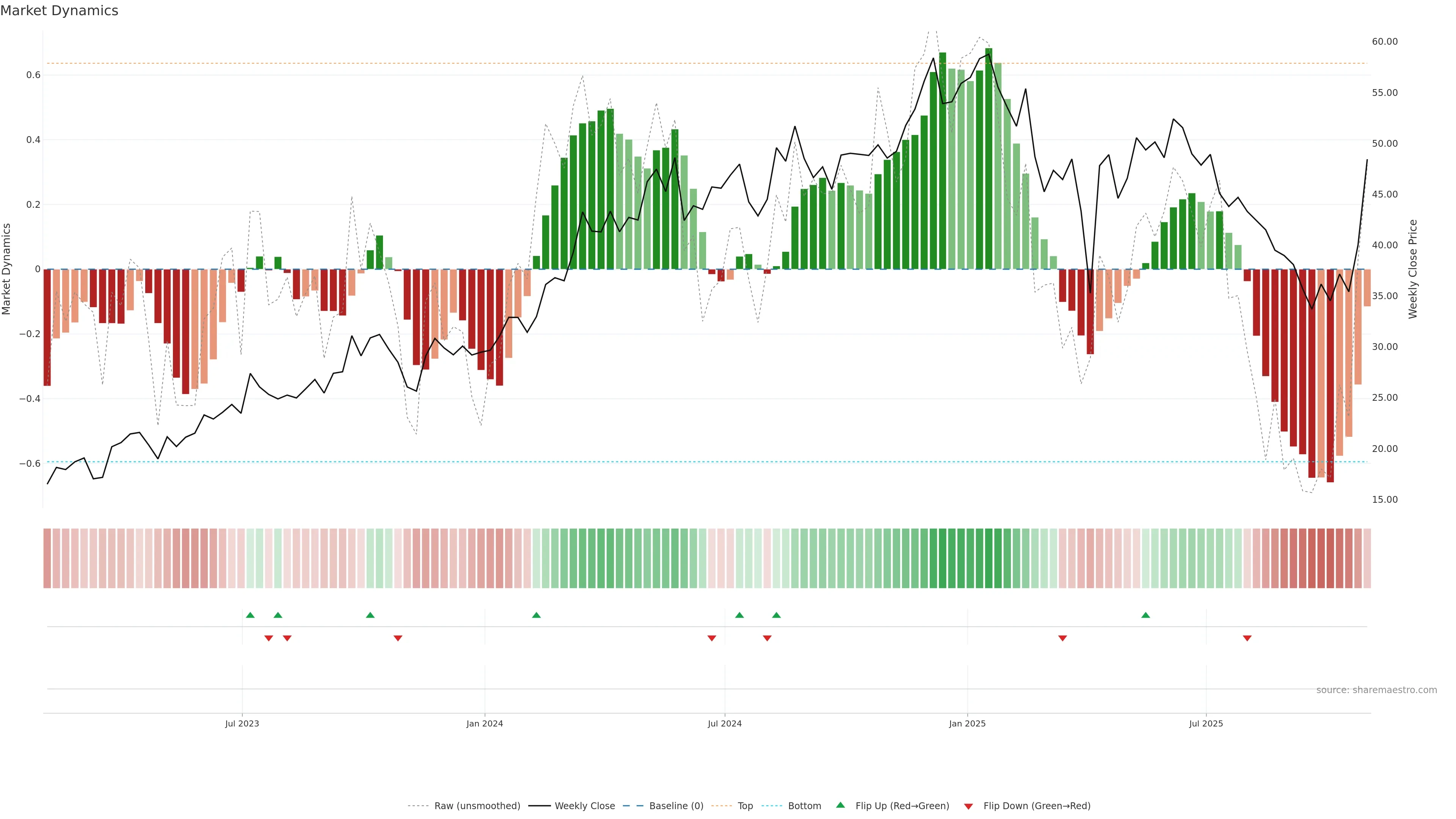The width and height of the screenshot is (1456, 819).
Task: Click the Weekly Close Price axis title
Action: click(x=1412, y=269)
